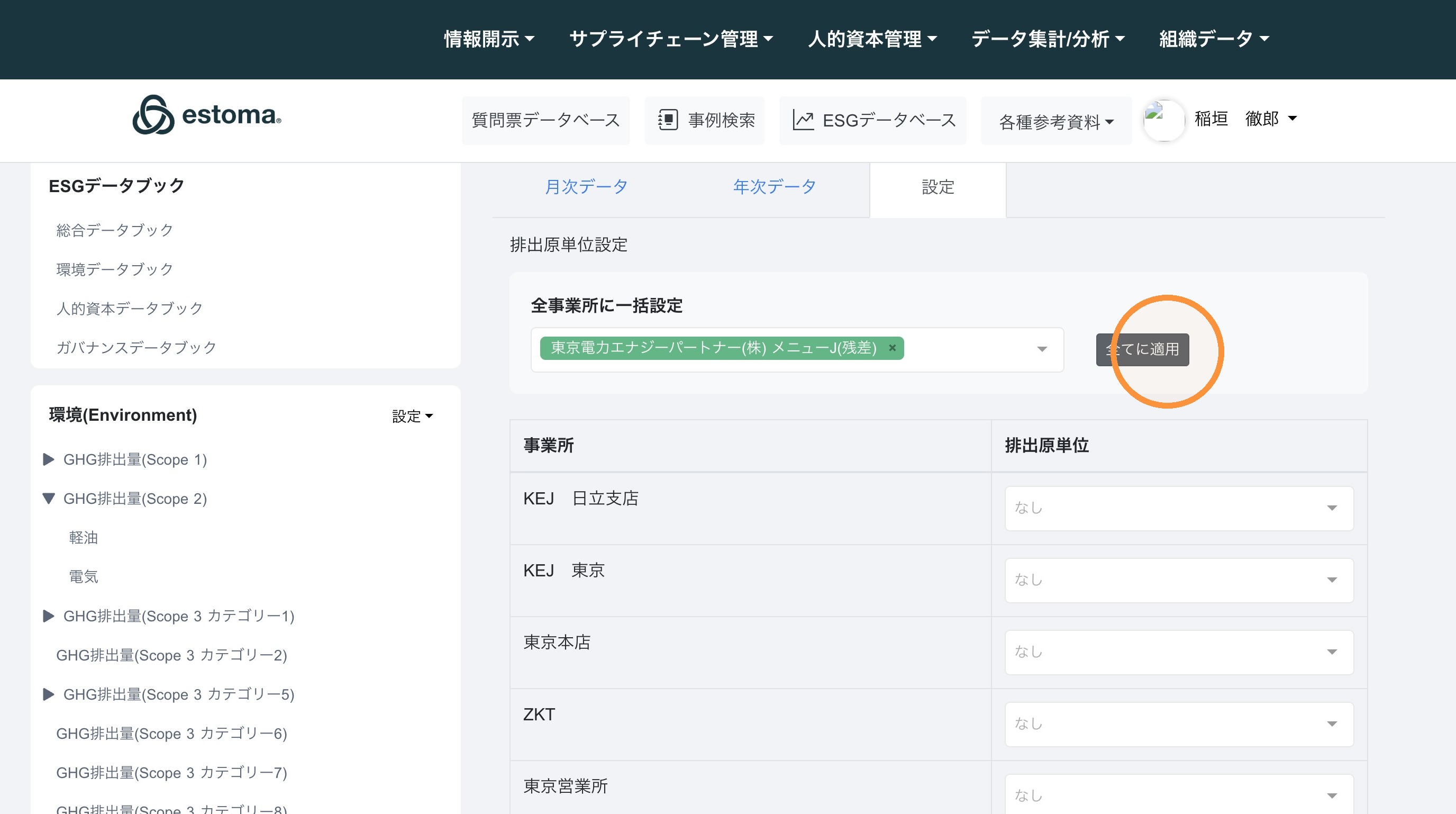Select 軽油 under Scope 2
Image resolution: width=1456 pixels, height=814 pixels.
tap(84, 537)
